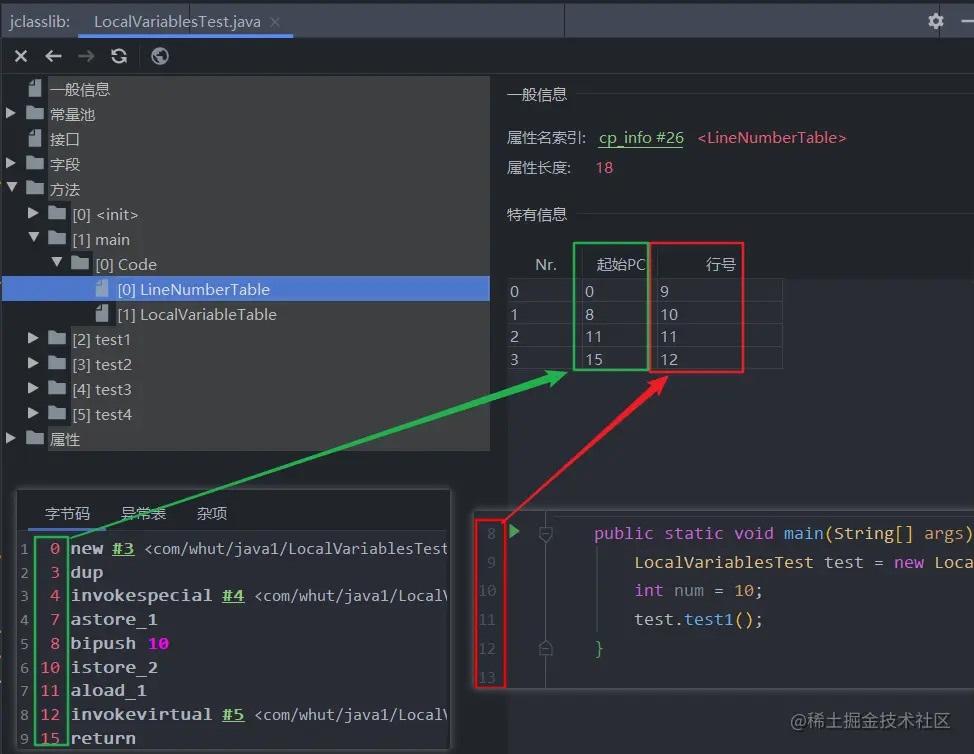Go forward with the right arrow icon
Screen dimensions: 974x754
coord(86,57)
